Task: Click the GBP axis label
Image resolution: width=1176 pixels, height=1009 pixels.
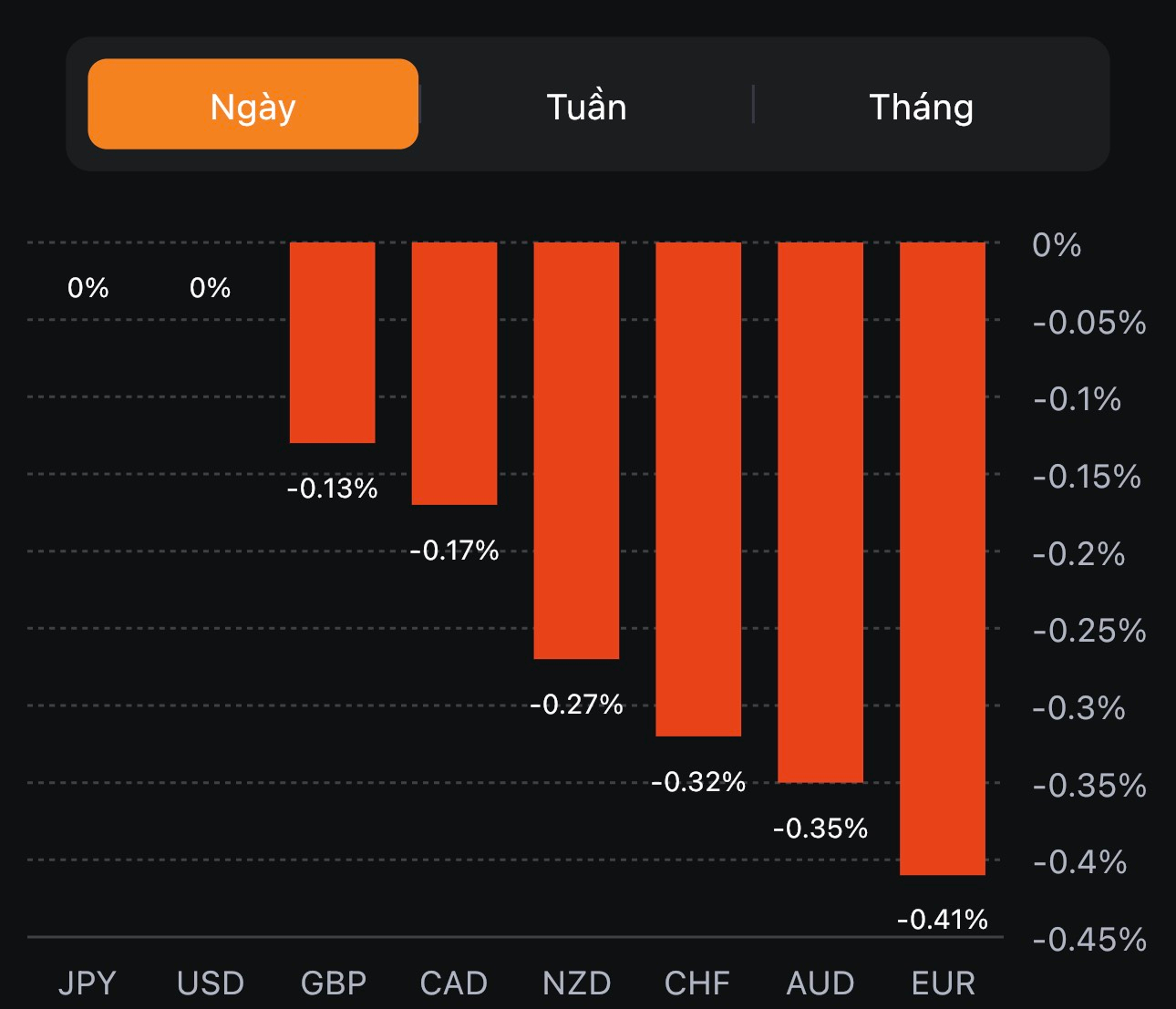Action: pos(334,983)
